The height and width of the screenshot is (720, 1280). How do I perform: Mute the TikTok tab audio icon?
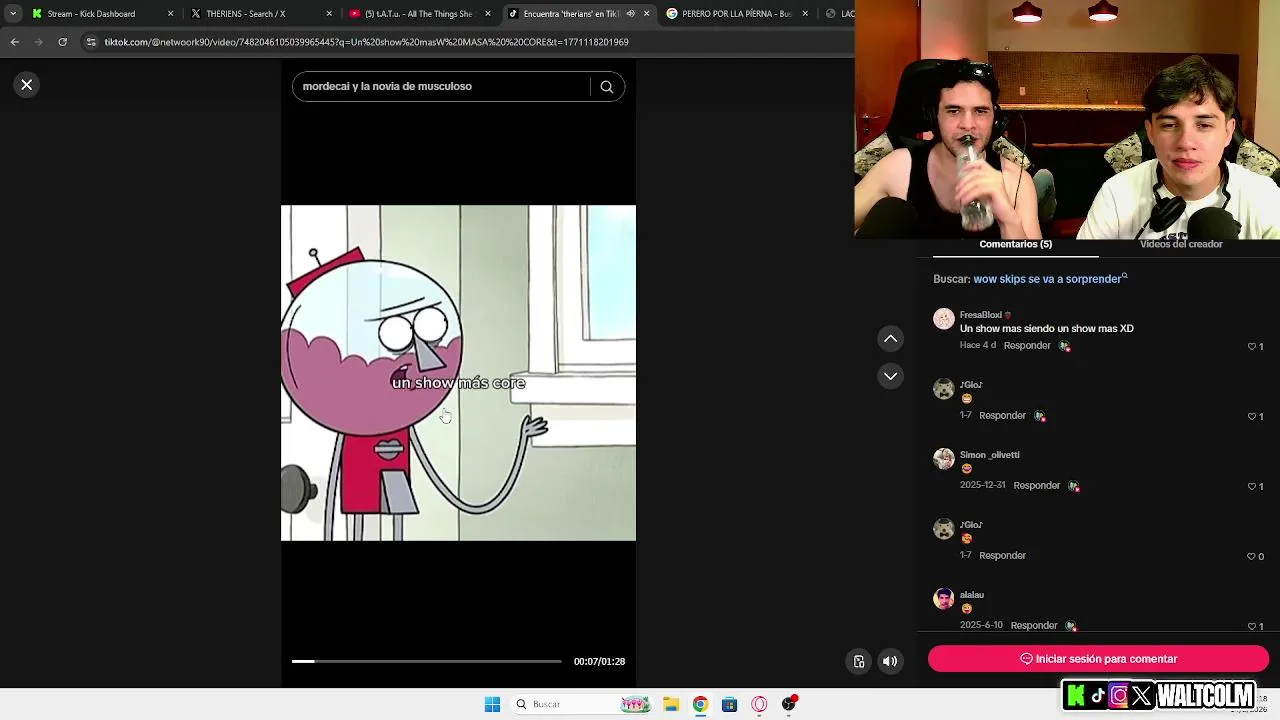(630, 14)
